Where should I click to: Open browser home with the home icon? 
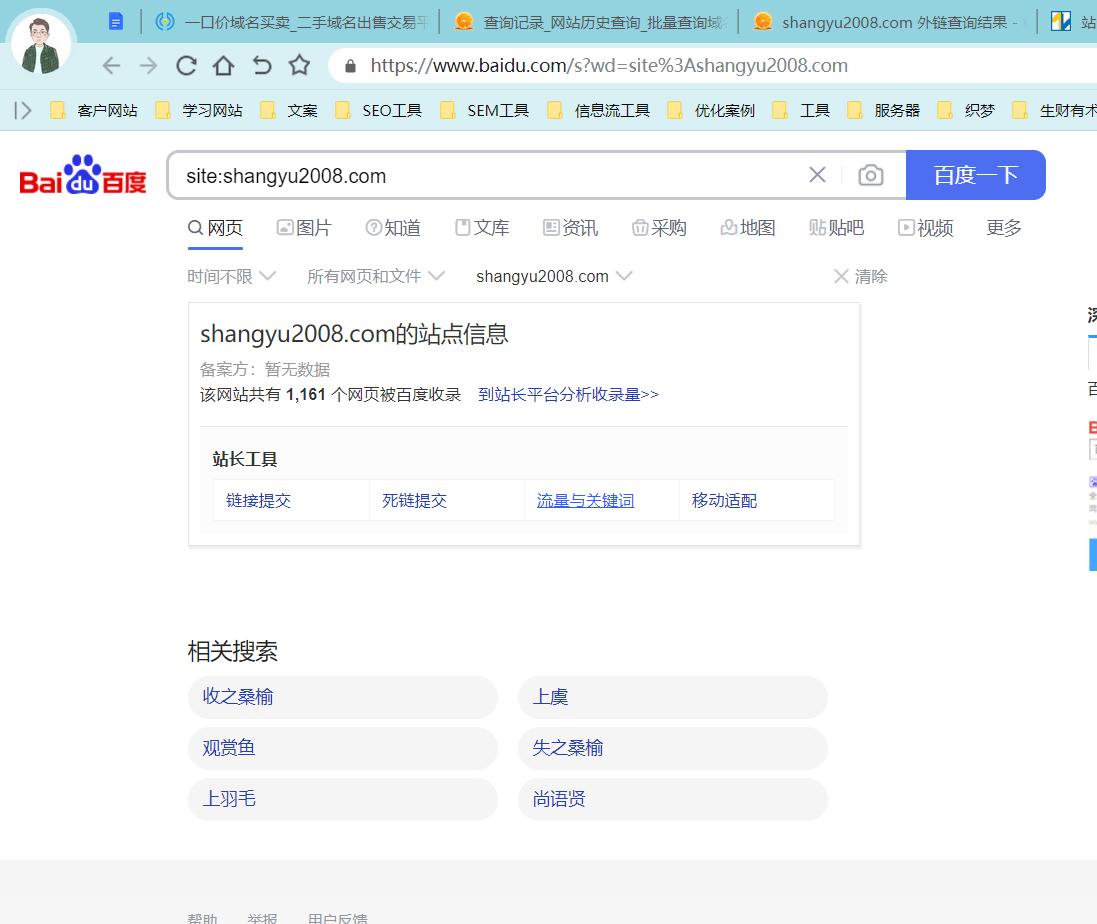223,64
